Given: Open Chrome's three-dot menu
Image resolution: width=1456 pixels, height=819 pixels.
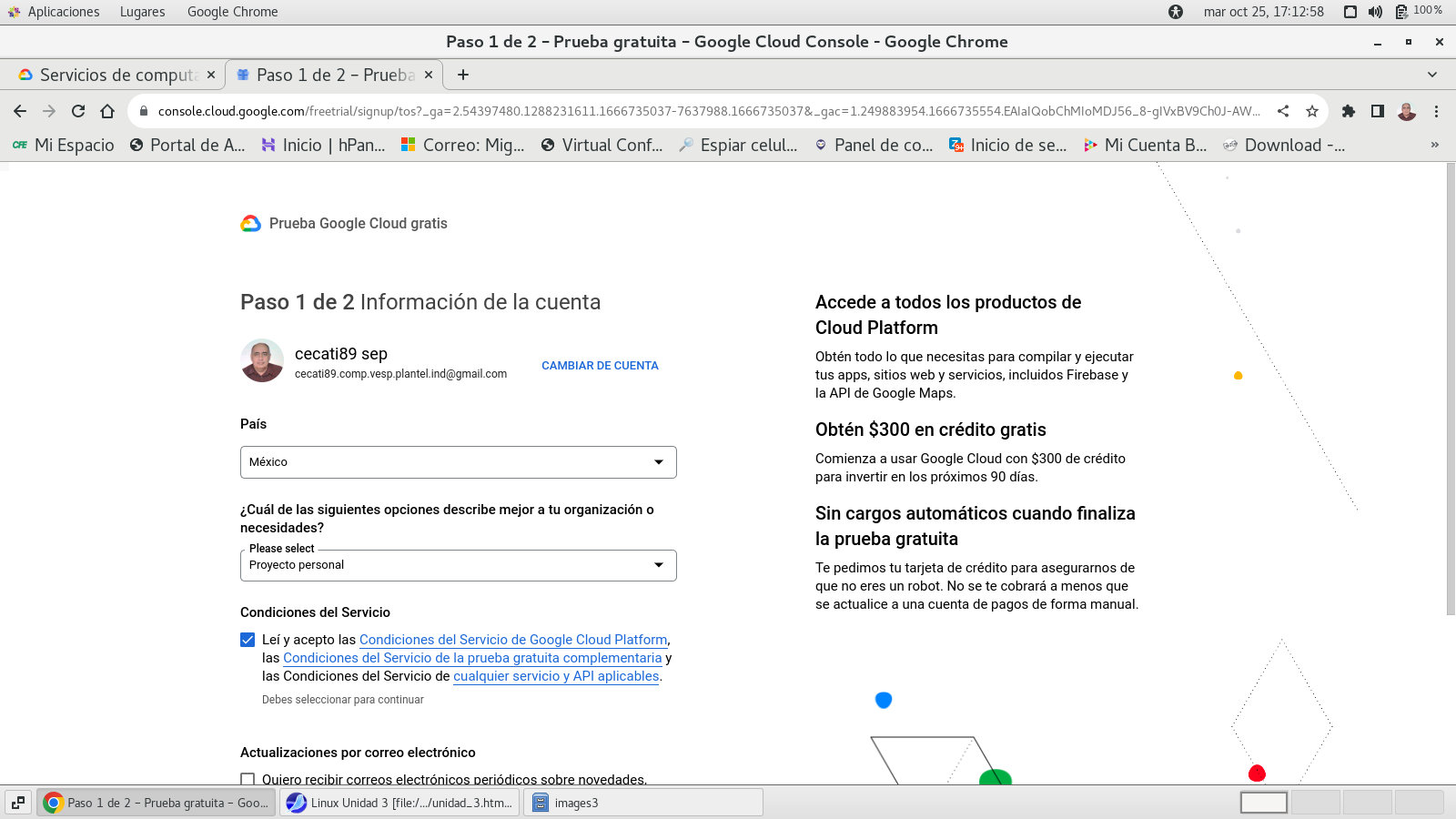Looking at the screenshot, I should [x=1436, y=111].
